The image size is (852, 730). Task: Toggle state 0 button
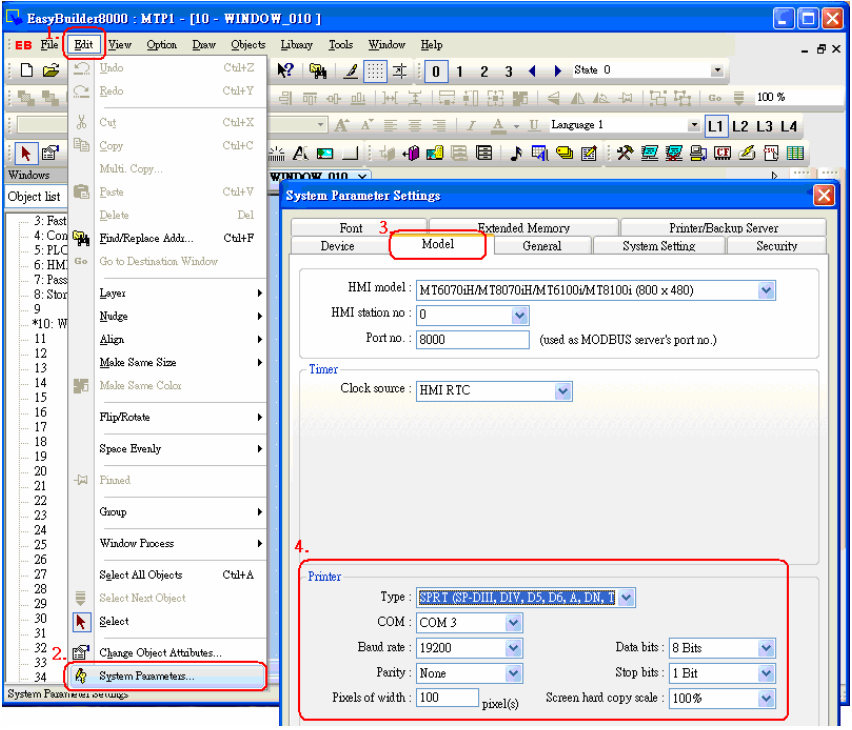tap(436, 71)
